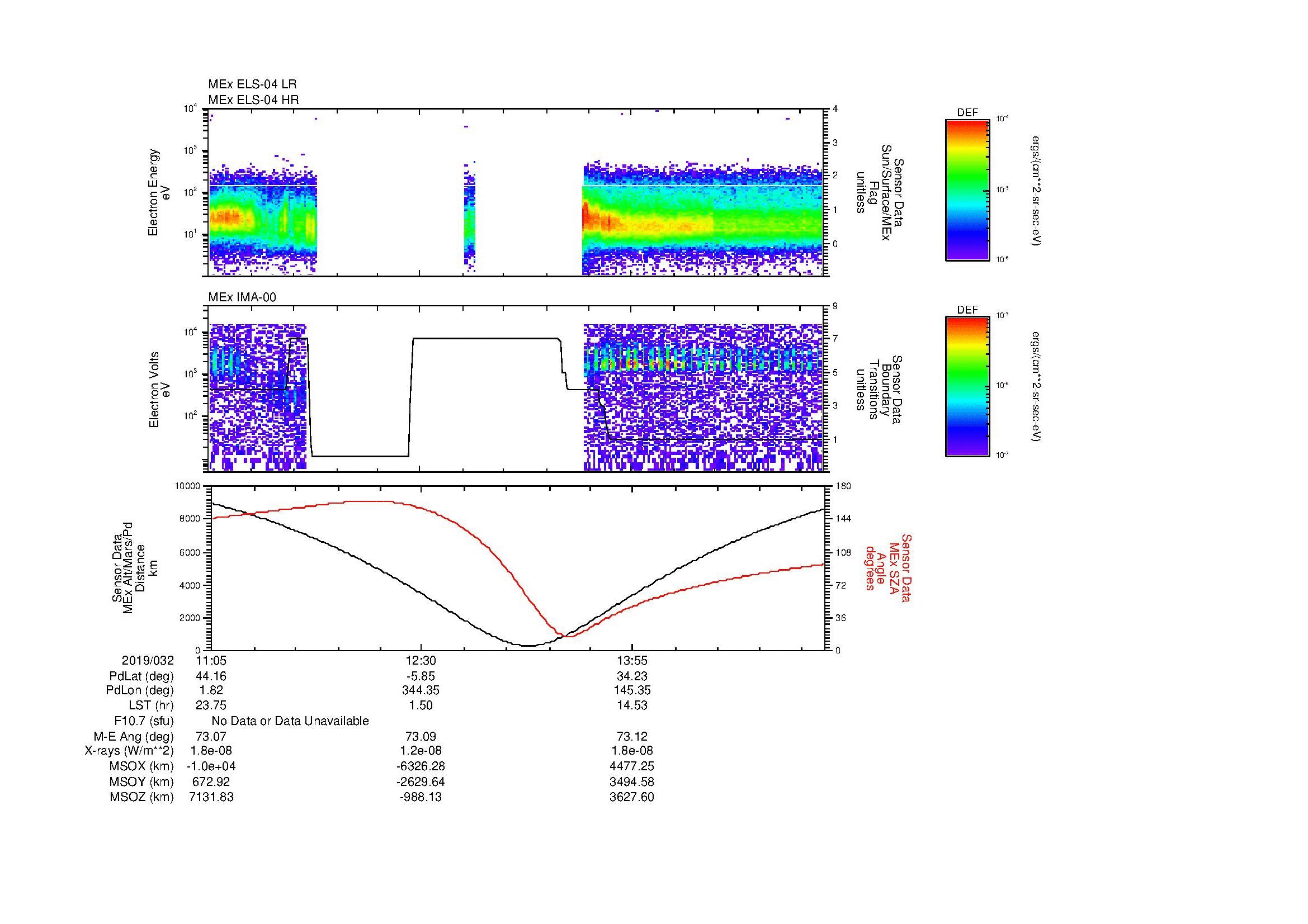Click the altitude curve minimum in bottom plot
This screenshot has width=1308, height=924.
[x=528, y=646]
